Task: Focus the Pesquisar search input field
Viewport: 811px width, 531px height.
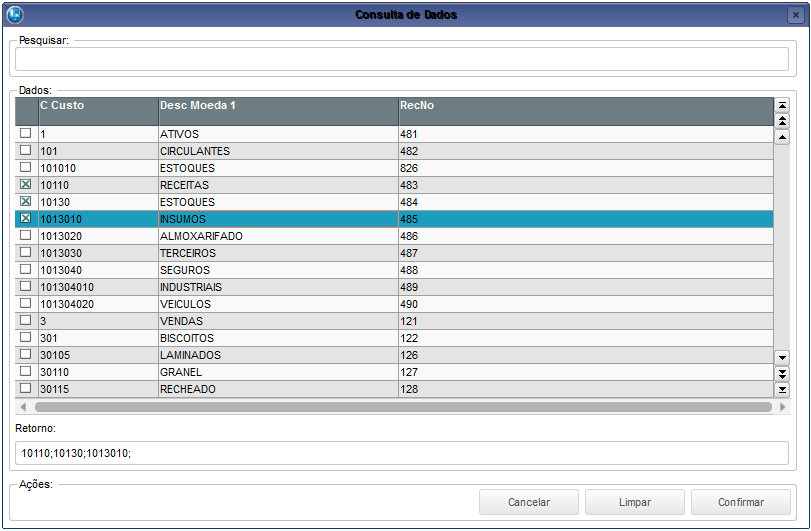Action: tap(402, 58)
